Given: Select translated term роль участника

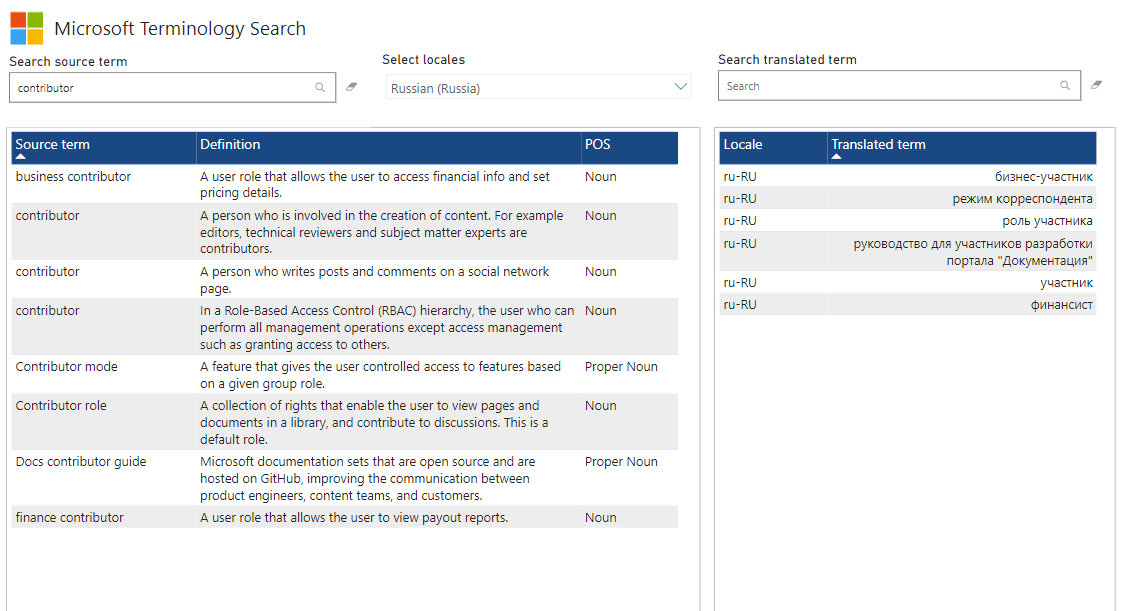Looking at the screenshot, I should point(1047,221).
